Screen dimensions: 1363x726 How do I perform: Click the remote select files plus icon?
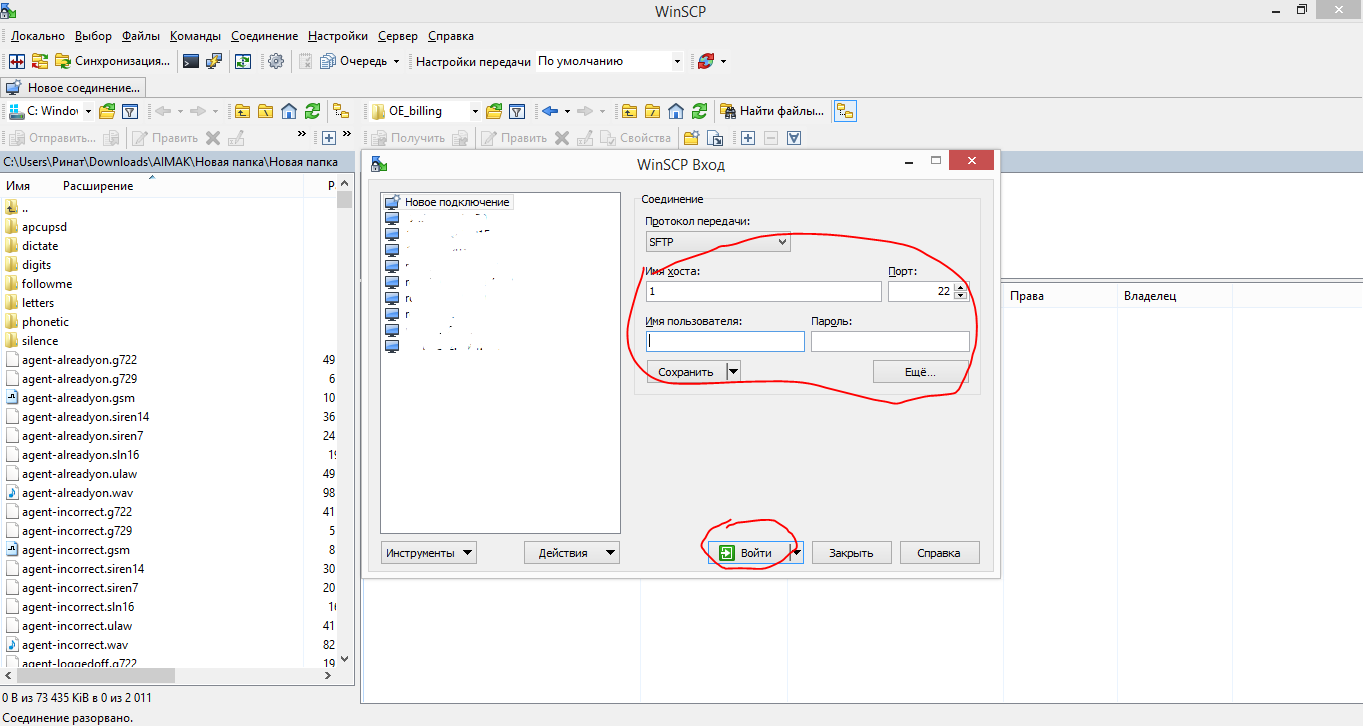coord(747,138)
